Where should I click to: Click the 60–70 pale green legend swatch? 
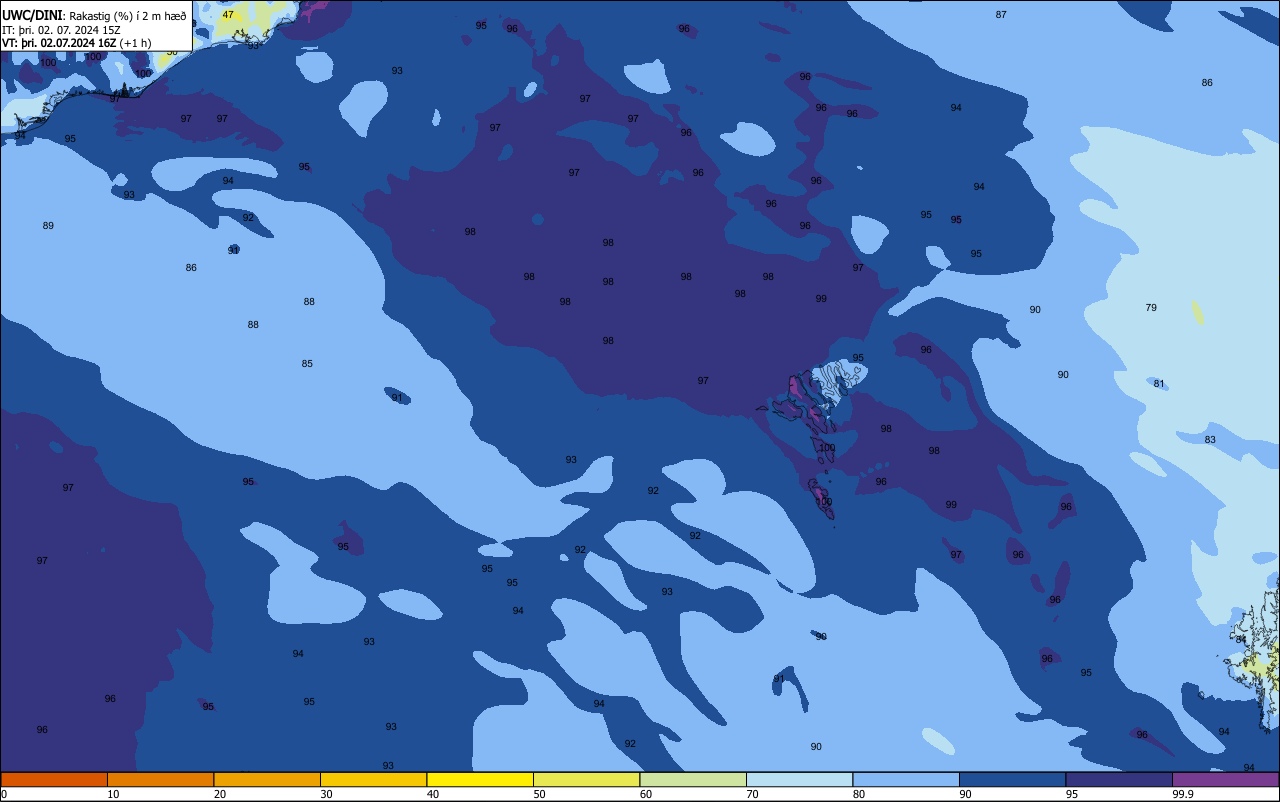pos(693,779)
